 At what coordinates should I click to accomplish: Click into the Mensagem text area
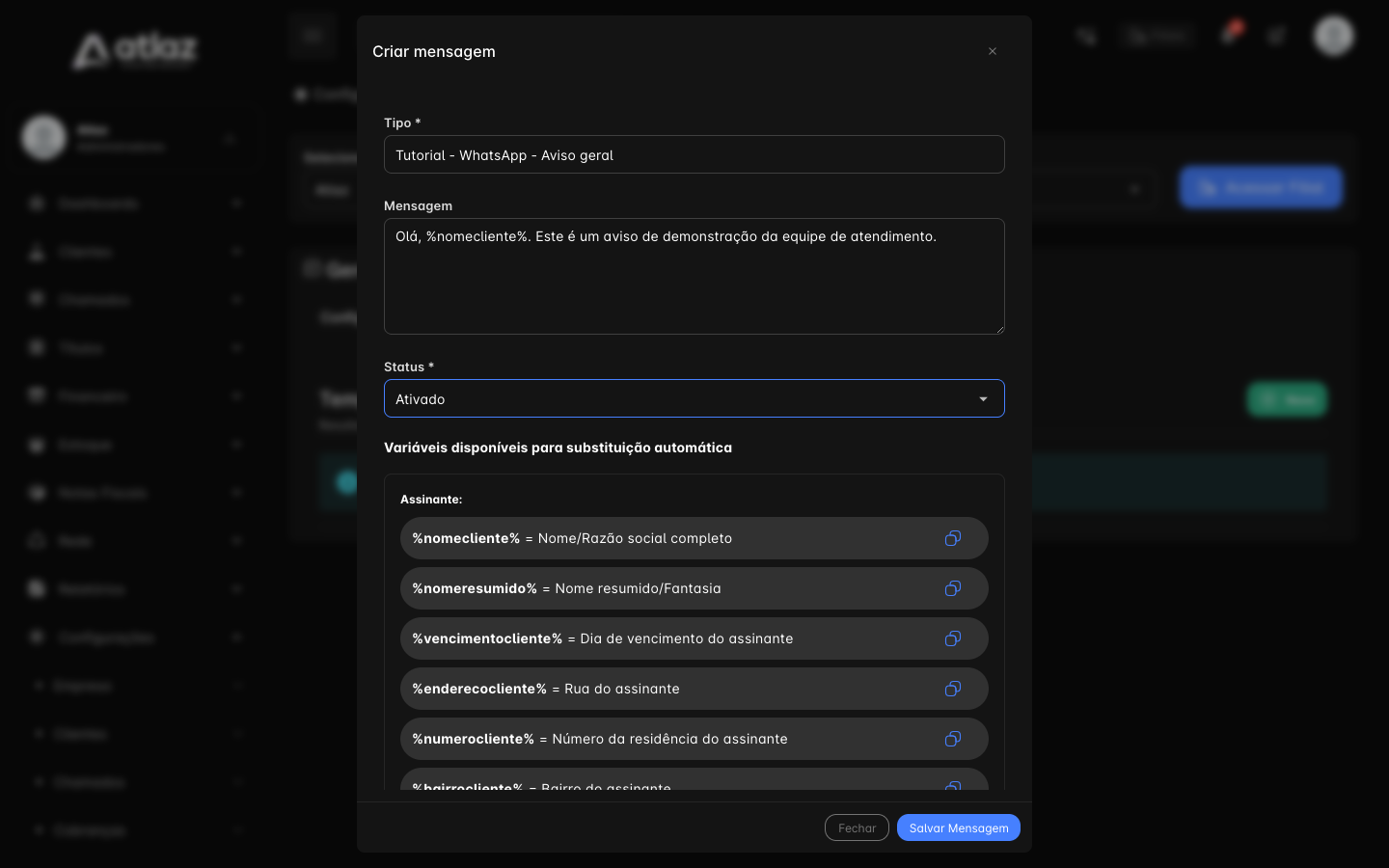coord(694,276)
